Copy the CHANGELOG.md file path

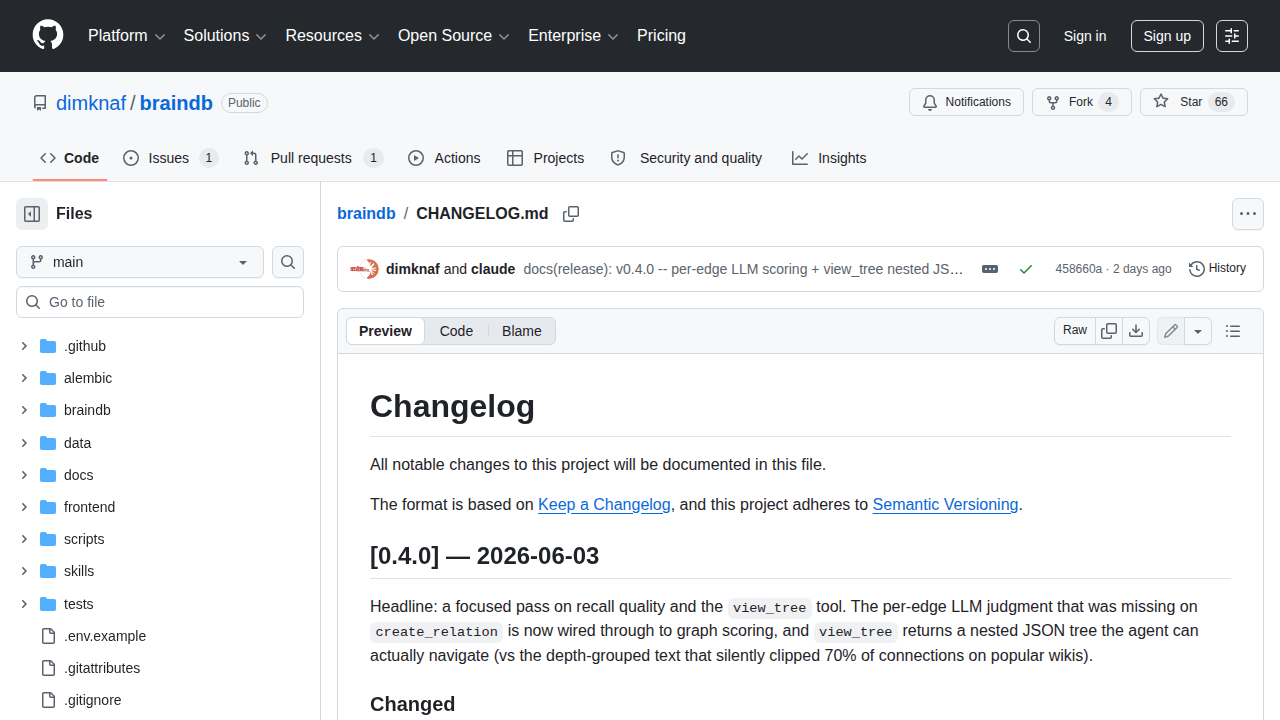(571, 214)
